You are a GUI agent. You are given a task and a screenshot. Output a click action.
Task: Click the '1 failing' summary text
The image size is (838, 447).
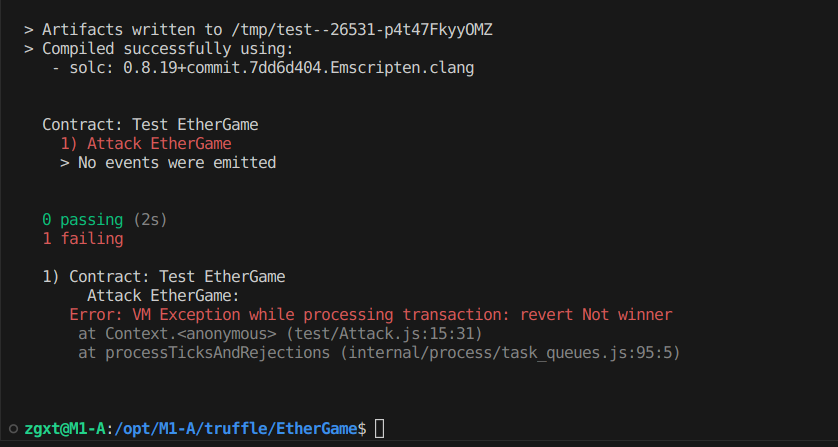[83, 239]
